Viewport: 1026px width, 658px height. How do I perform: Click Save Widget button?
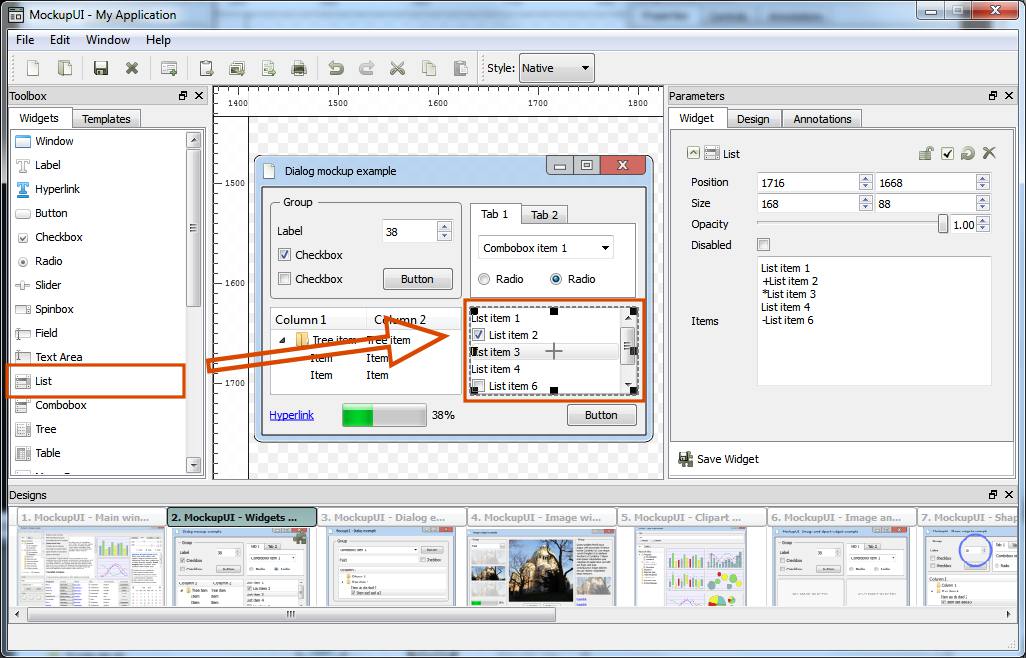tap(718, 459)
